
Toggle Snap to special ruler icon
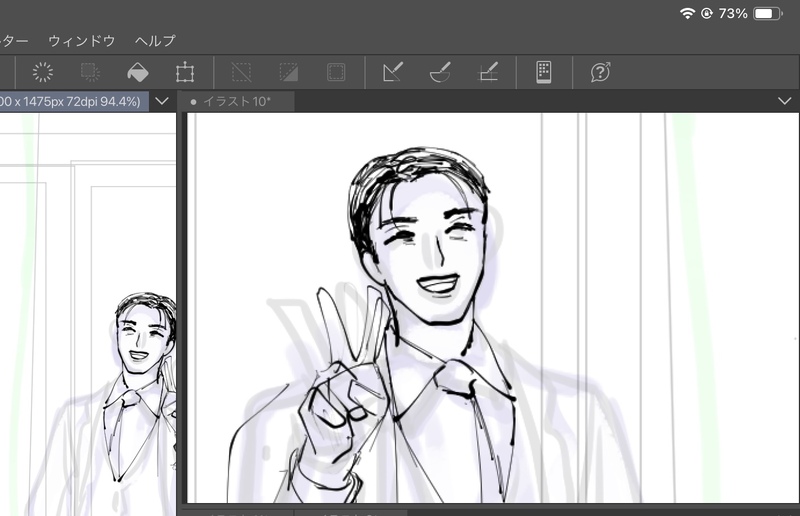click(440, 72)
